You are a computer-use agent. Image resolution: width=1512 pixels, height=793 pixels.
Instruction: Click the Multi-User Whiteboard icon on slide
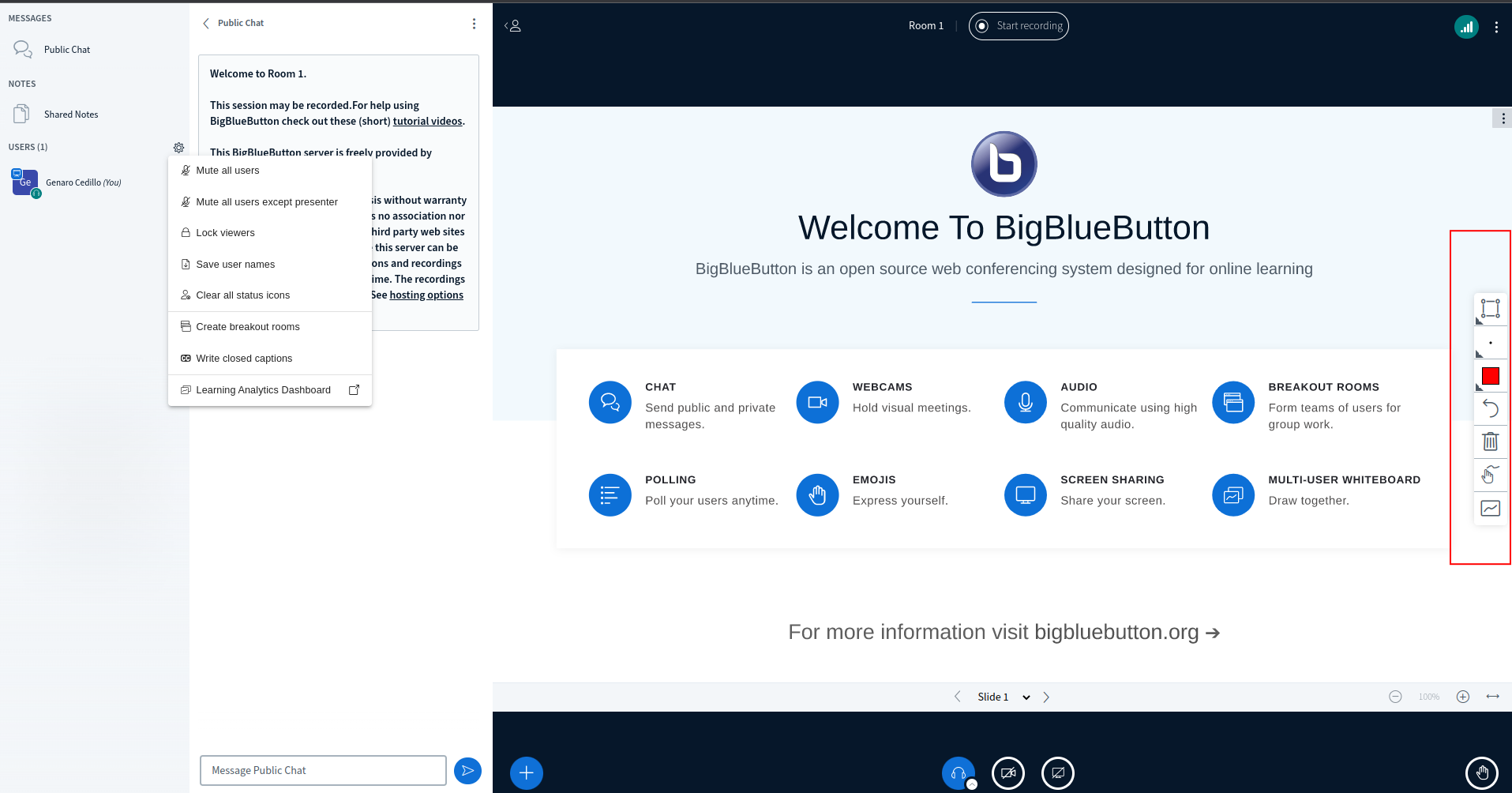(1233, 495)
